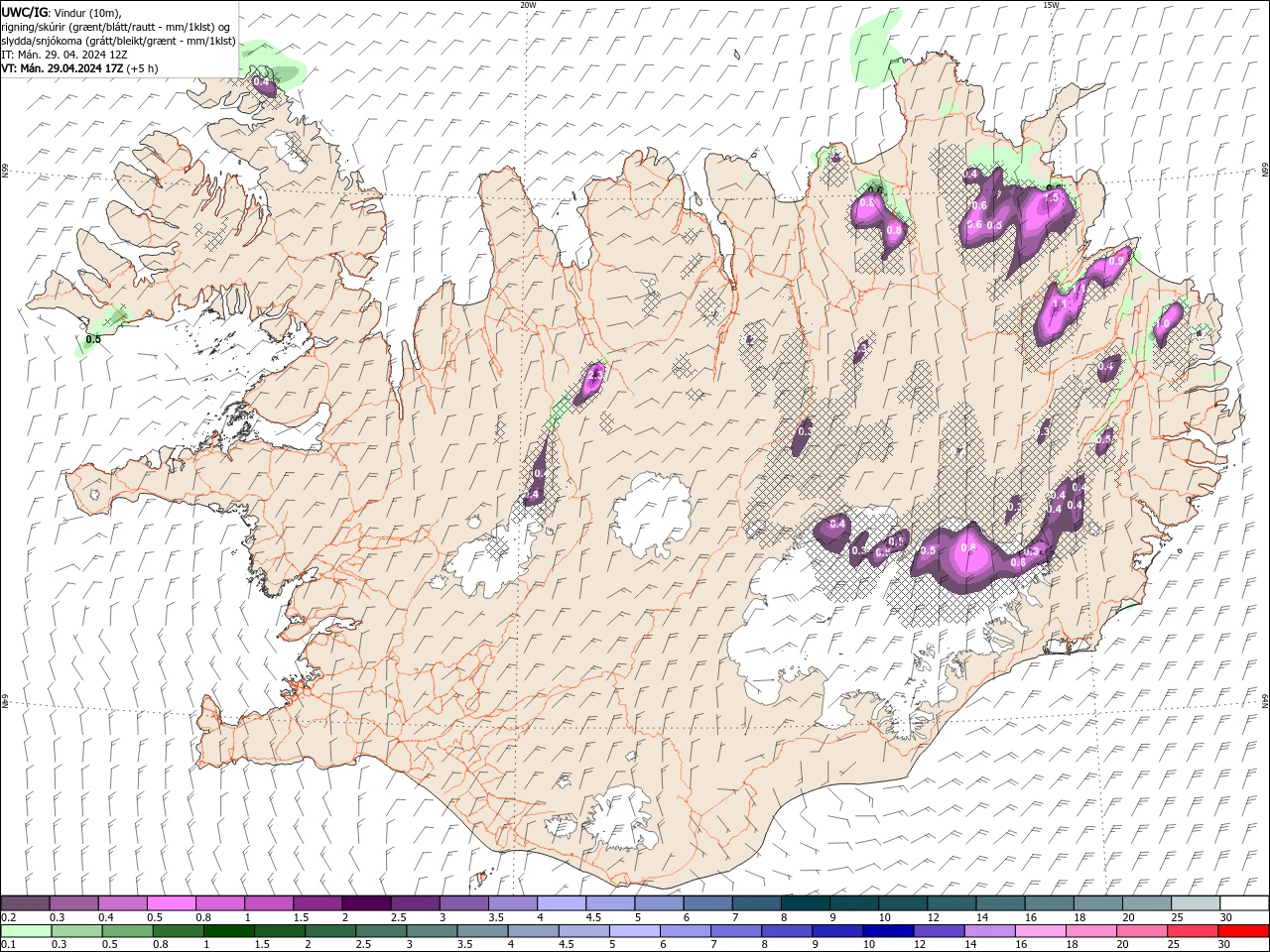Click the '30' label under the upper legend
The image size is (1270, 952).
pyautogui.click(x=1225, y=917)
